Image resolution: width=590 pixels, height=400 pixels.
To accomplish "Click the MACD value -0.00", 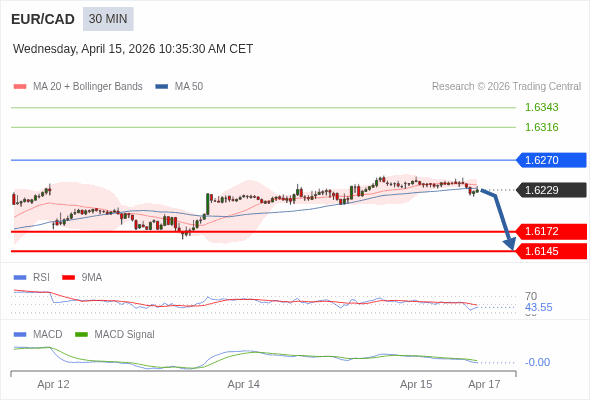I will coord(537,362).
